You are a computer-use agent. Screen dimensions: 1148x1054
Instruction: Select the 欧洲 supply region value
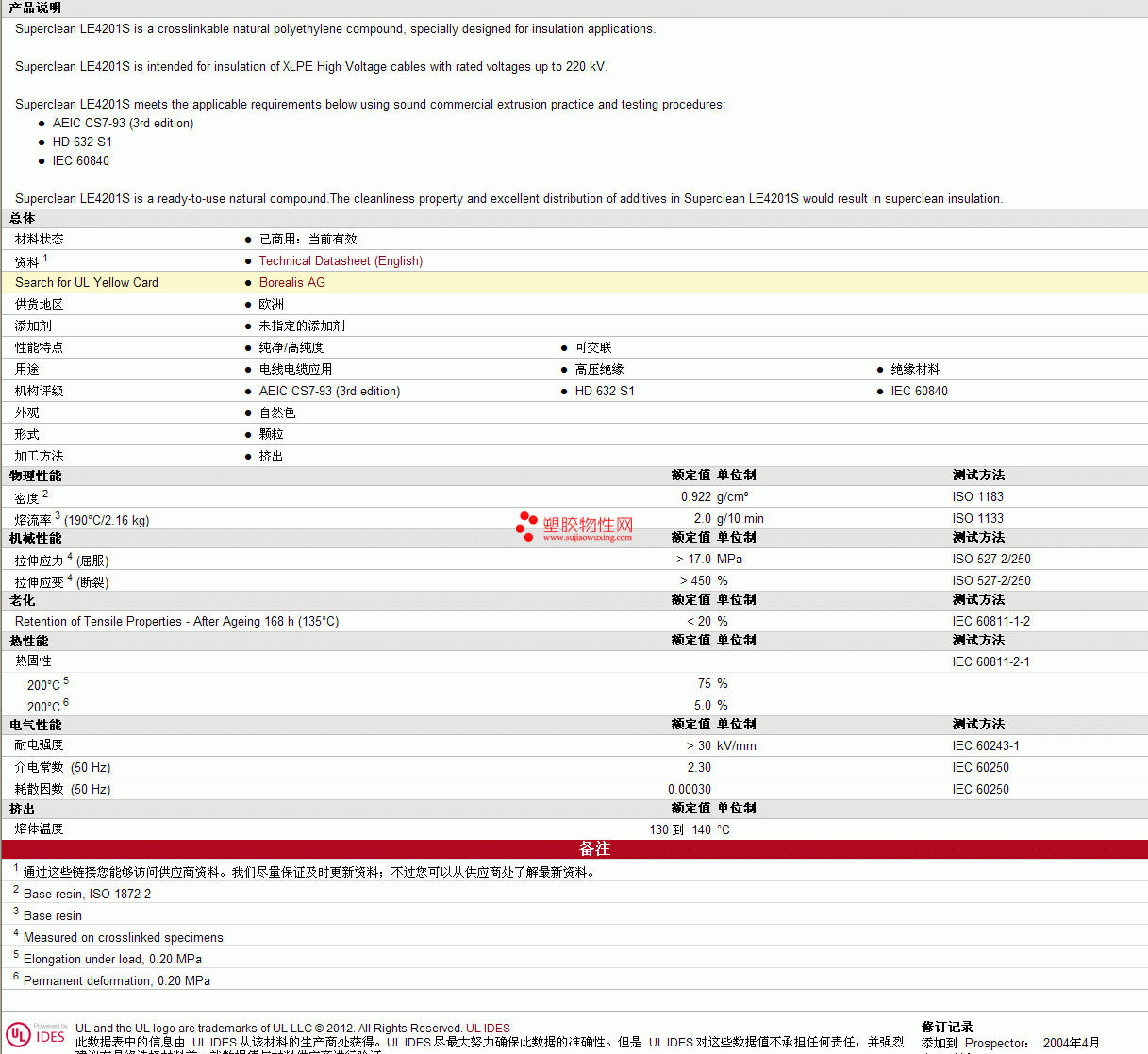pos(272,305)
